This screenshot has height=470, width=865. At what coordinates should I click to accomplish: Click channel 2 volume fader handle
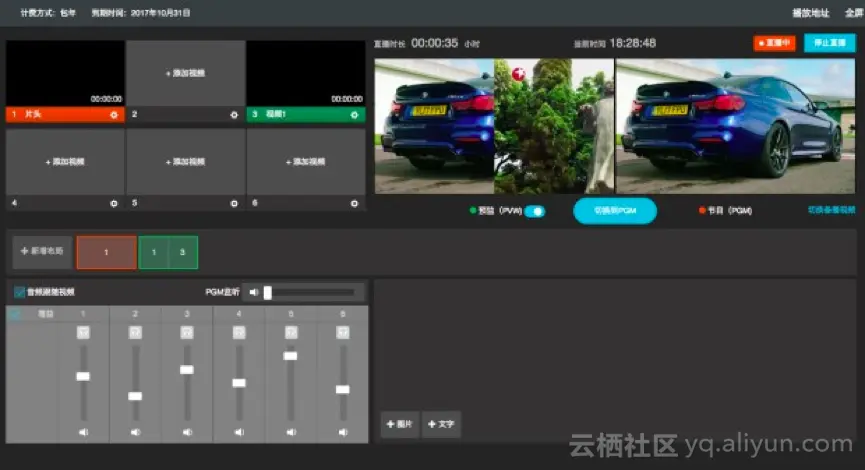(x=135, y=396)
